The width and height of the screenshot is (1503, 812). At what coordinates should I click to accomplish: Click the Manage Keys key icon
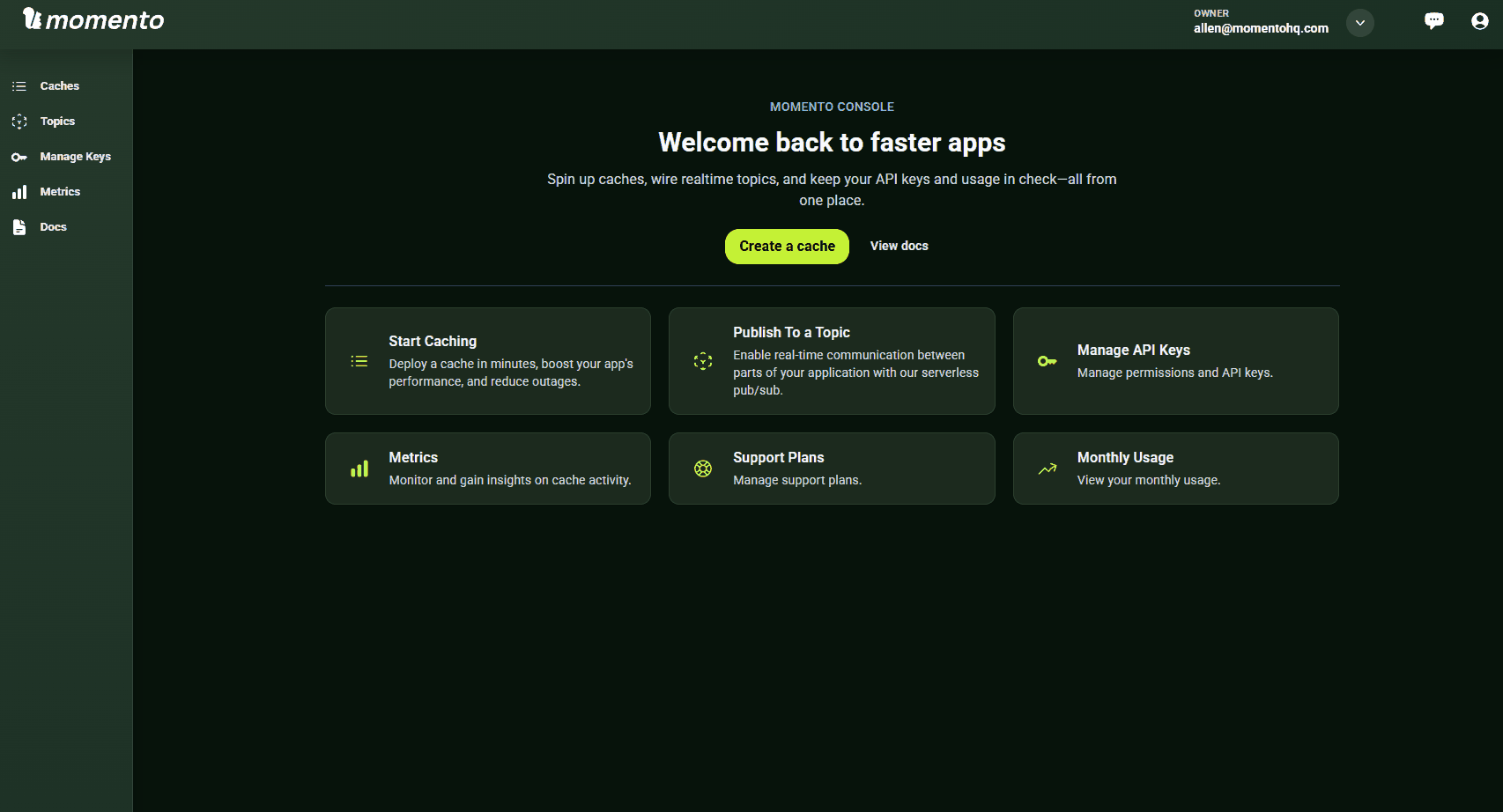coord(19,156)
